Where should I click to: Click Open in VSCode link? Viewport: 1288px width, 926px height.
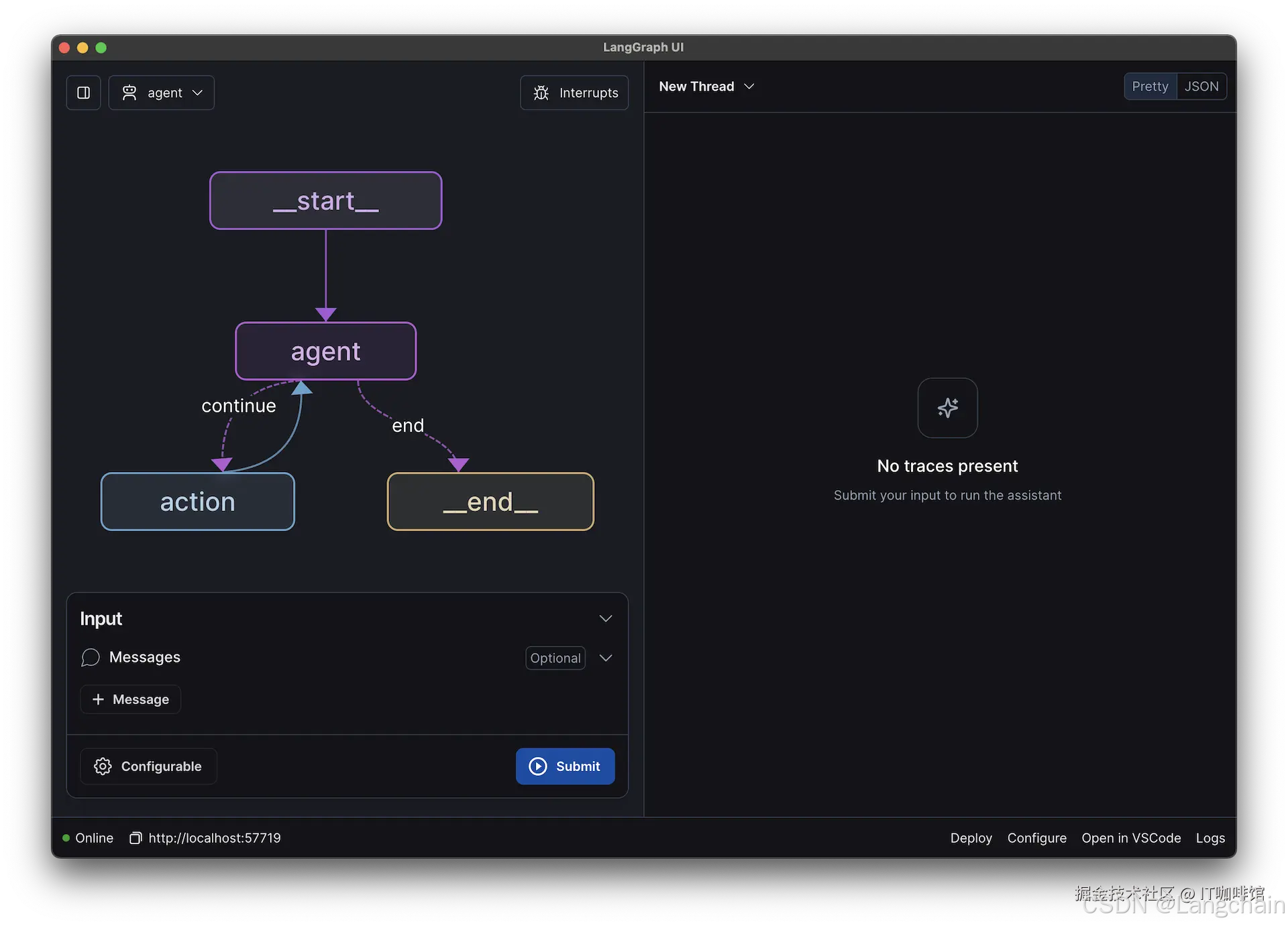pyautogui.click(x=1131, y=838)
